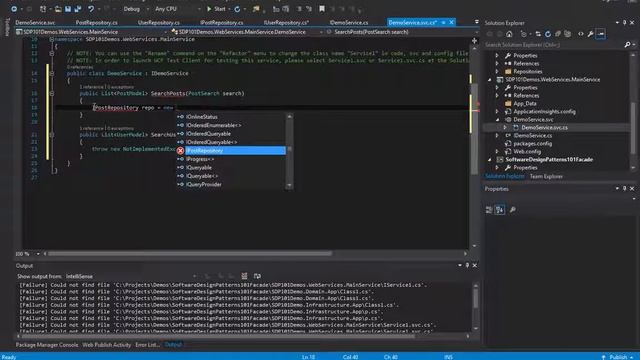Viewport: 640px width, 360px height.
Task: Select packages.config in Solution Explorer
Action: click(x=532, y=144)
